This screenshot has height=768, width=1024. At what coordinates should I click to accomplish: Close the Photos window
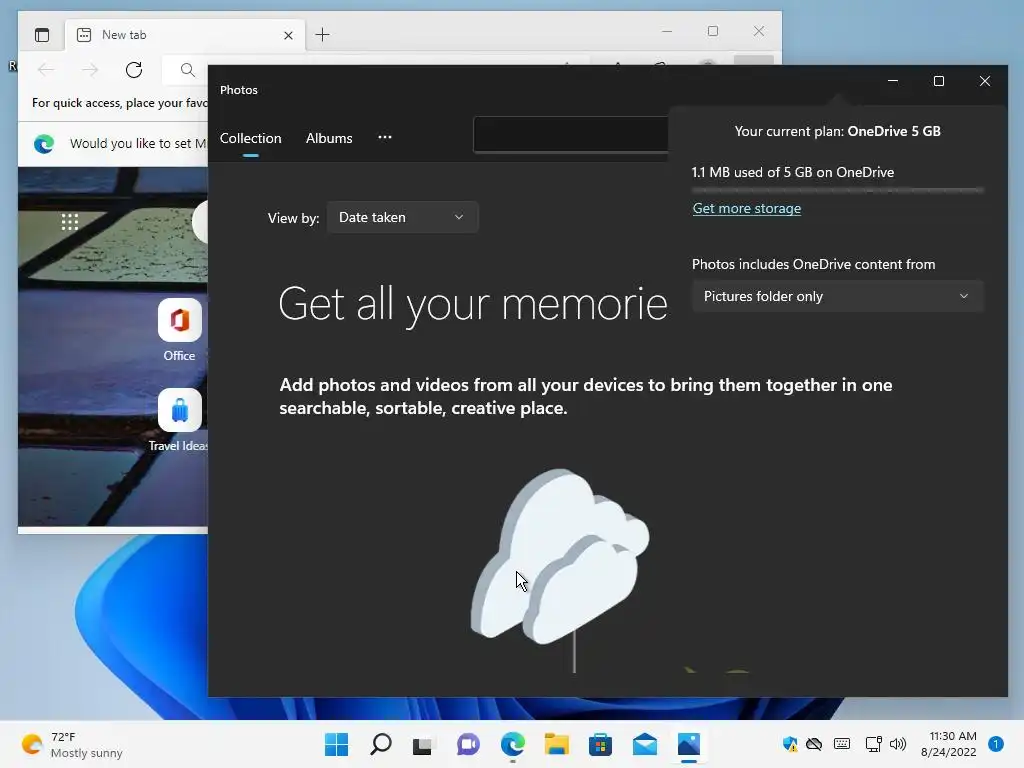click(985, 81)
